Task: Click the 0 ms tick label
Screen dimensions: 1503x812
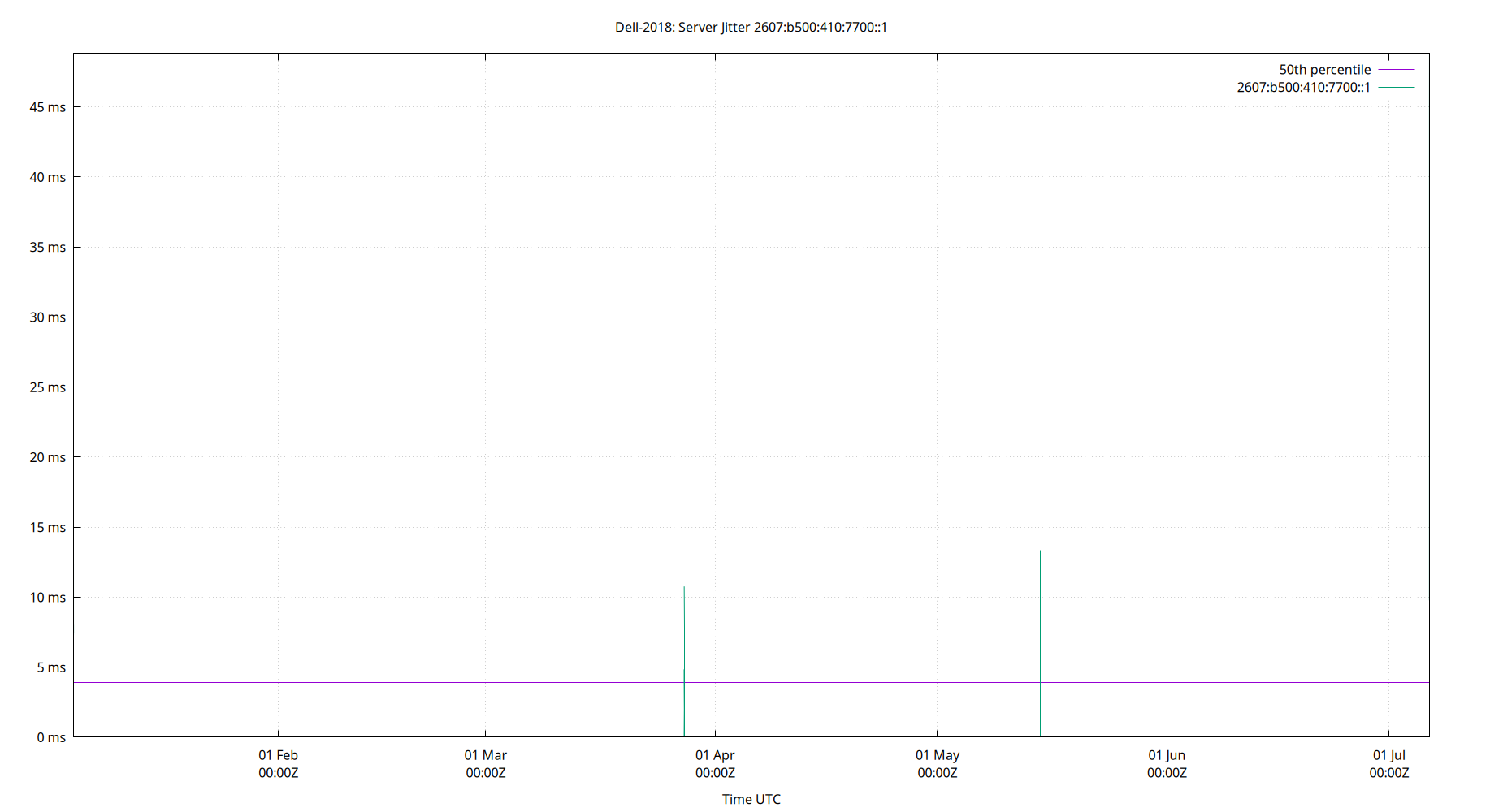Action: pyautogui.click(x=49, y=737)
